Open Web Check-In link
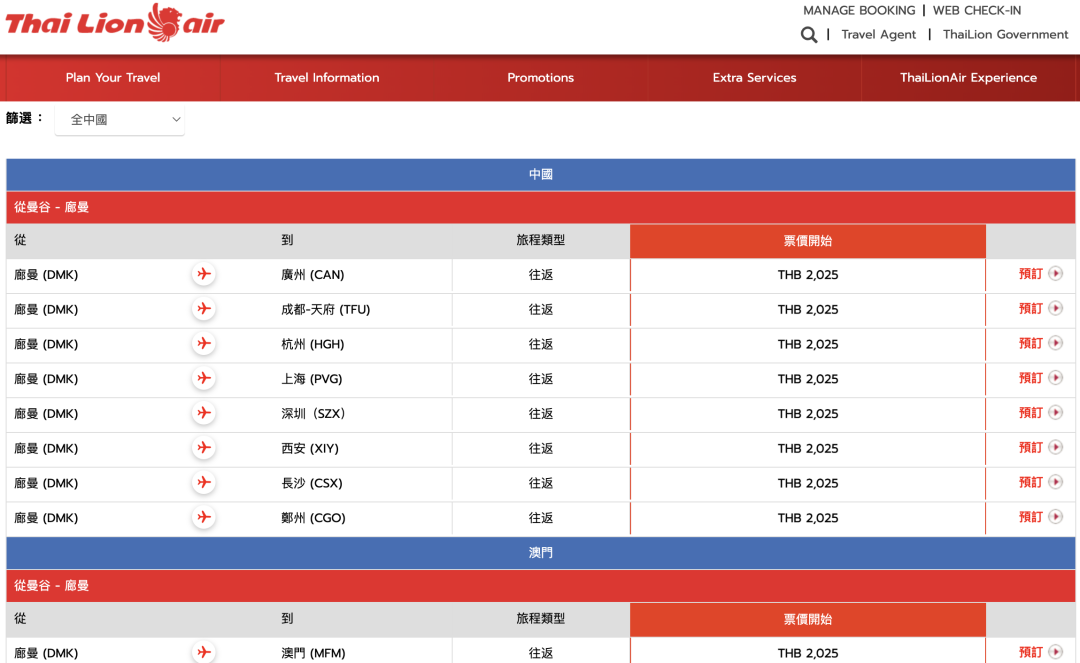1080x663 pixels. (977, 10)
